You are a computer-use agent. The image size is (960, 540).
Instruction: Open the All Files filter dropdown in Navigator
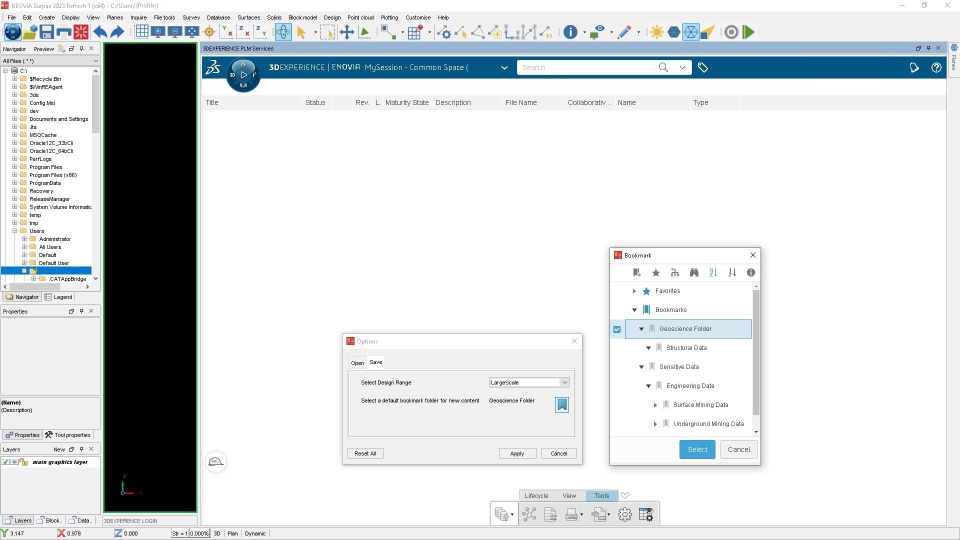[50, 61]
